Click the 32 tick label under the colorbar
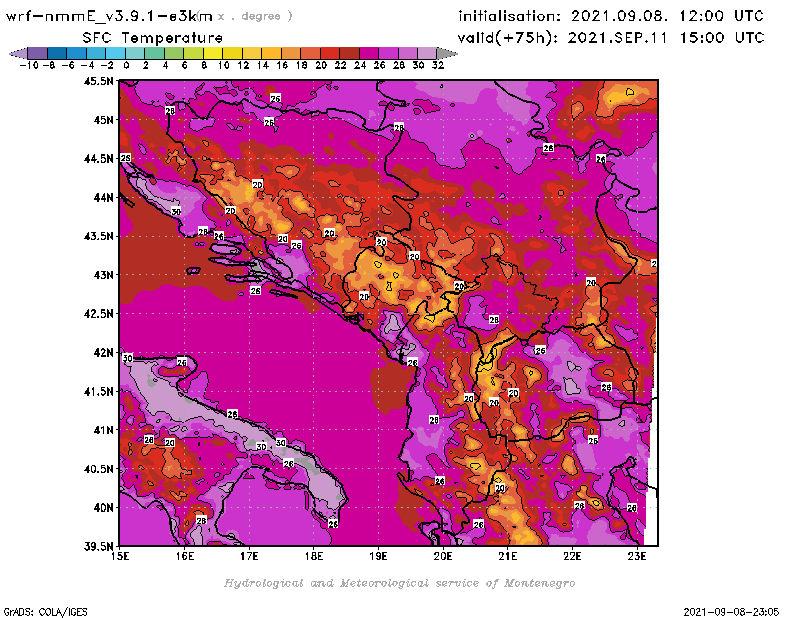 pos(438,65)
